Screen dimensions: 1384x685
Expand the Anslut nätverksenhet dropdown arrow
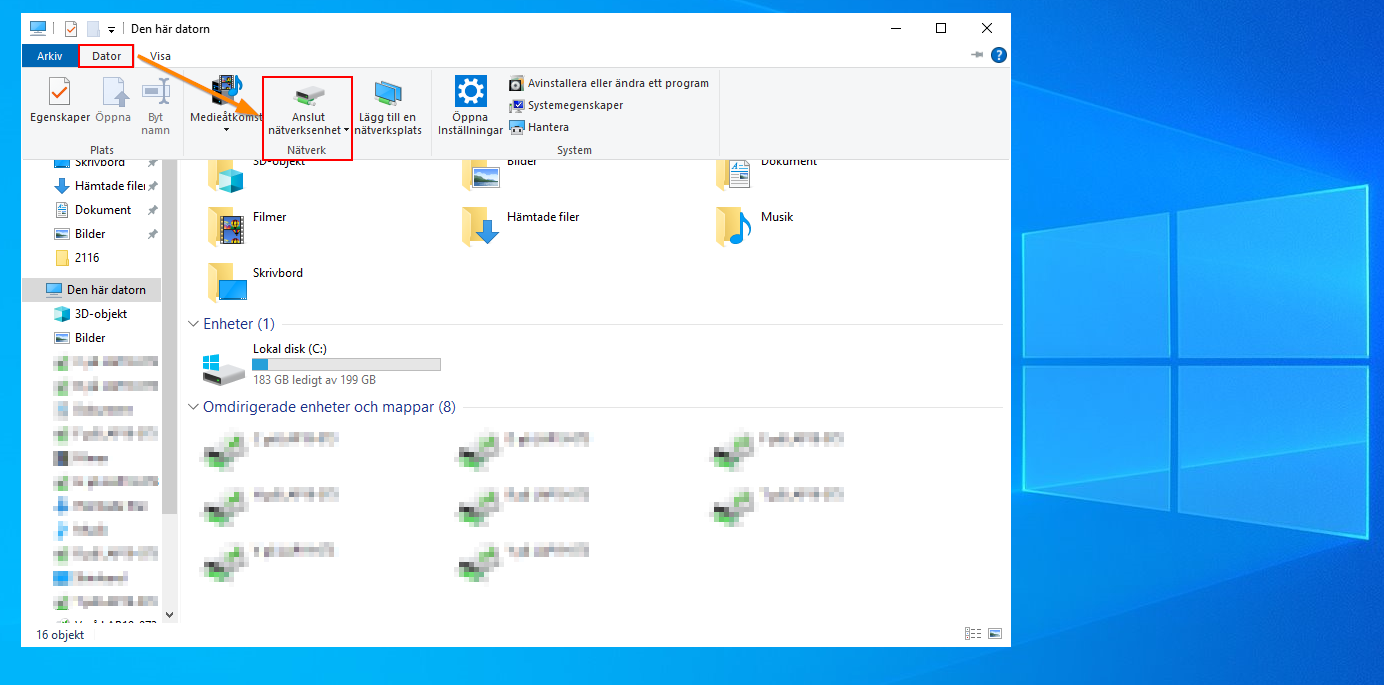point(346,130)
